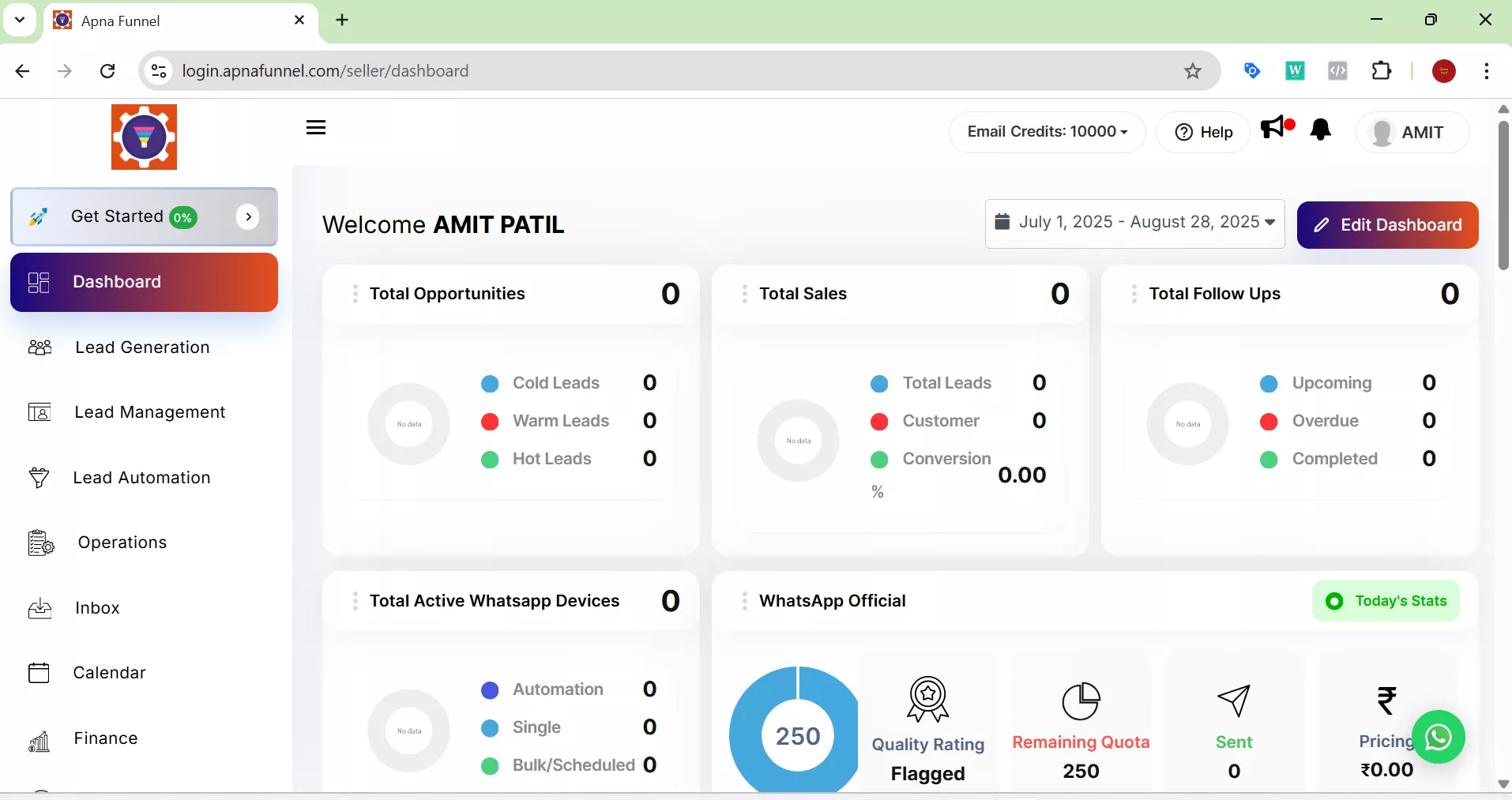Open the date range picker dropdown
The image size is (1512, 800).
[x=1134, y=223]
